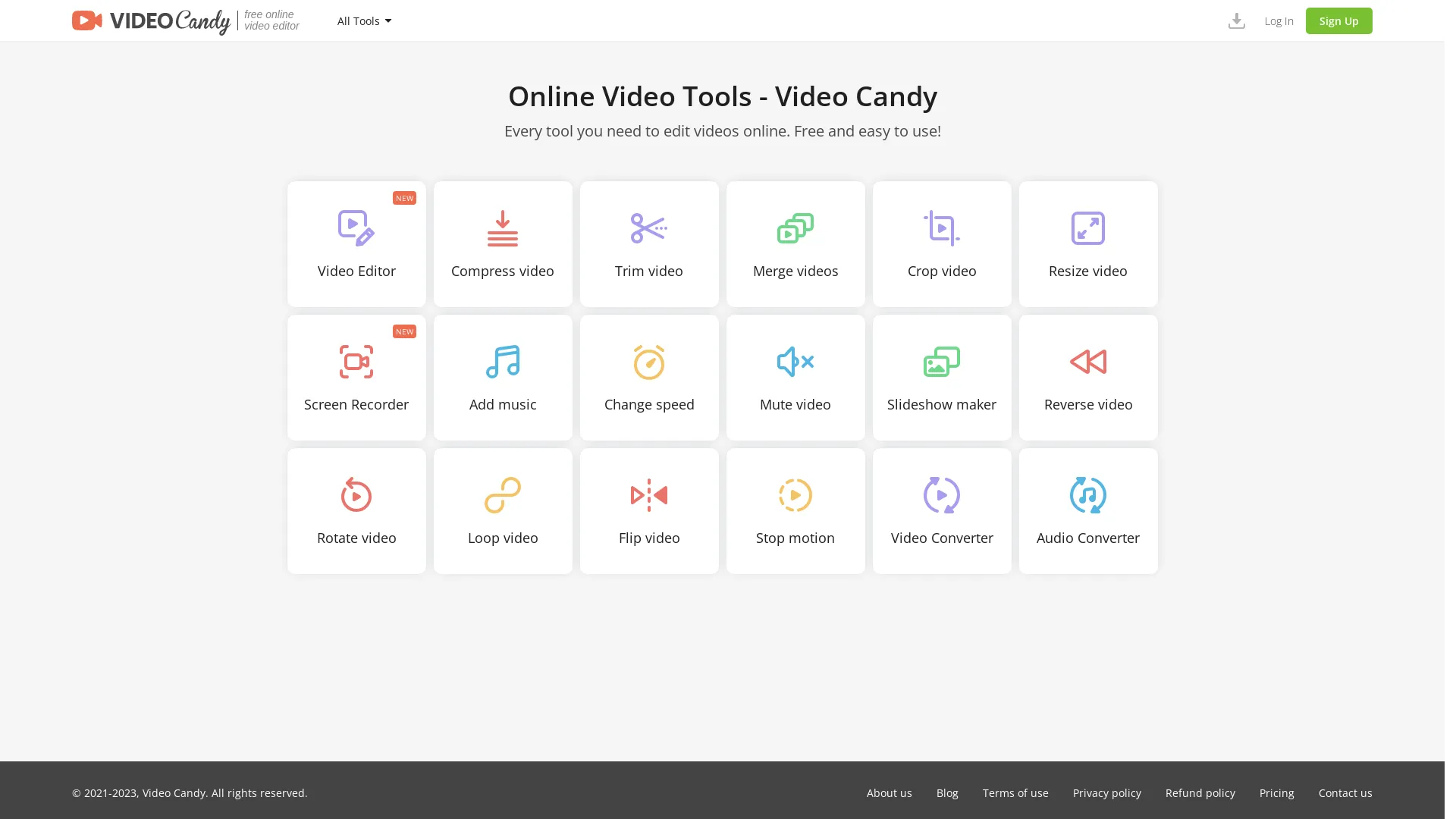Image resolution: width=1456 pixels, height=819 pixels.
Task: Click the Crop video icon
Action: (942, 228)
